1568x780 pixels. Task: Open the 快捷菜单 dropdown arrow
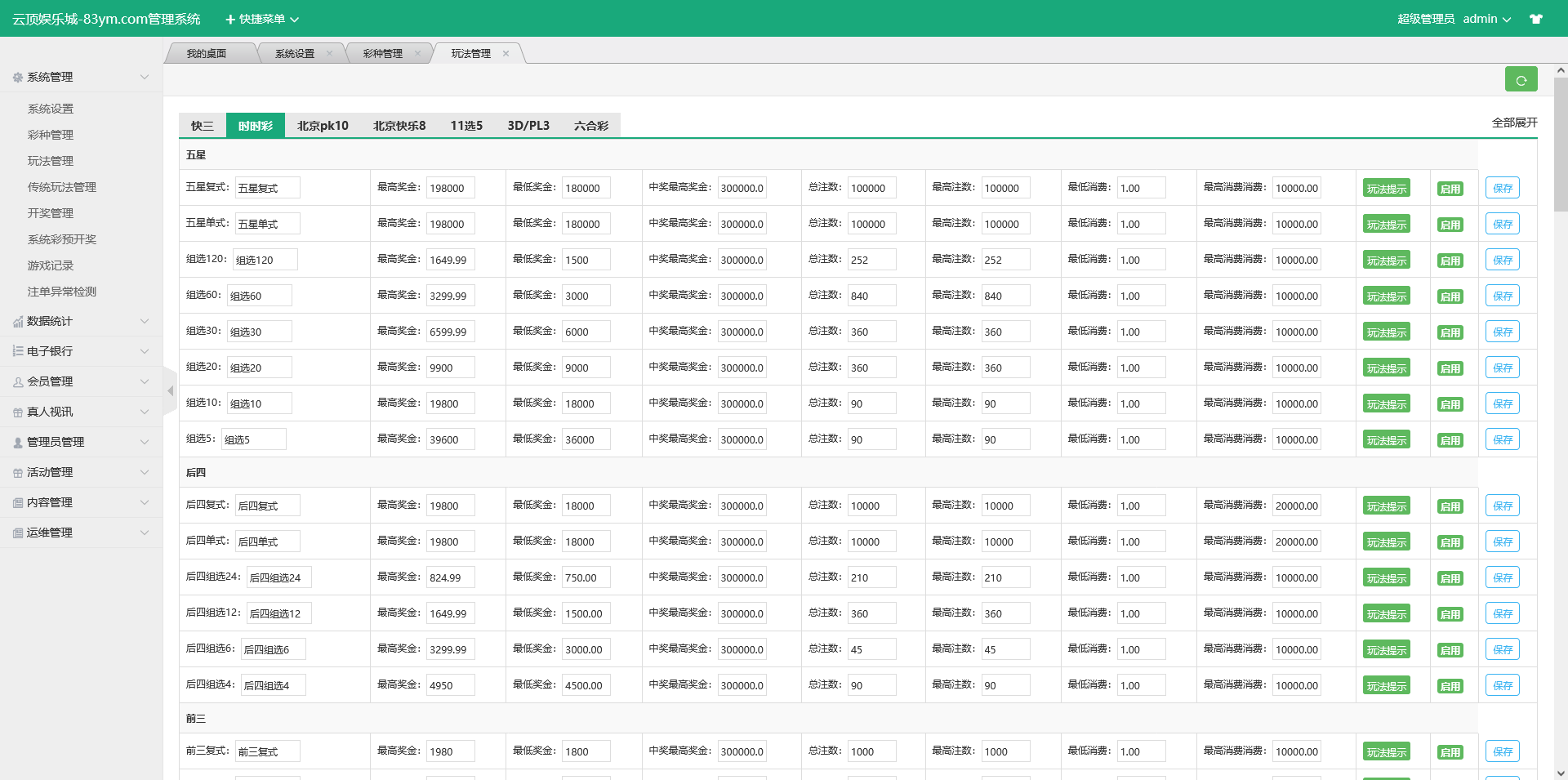[295, 20]
